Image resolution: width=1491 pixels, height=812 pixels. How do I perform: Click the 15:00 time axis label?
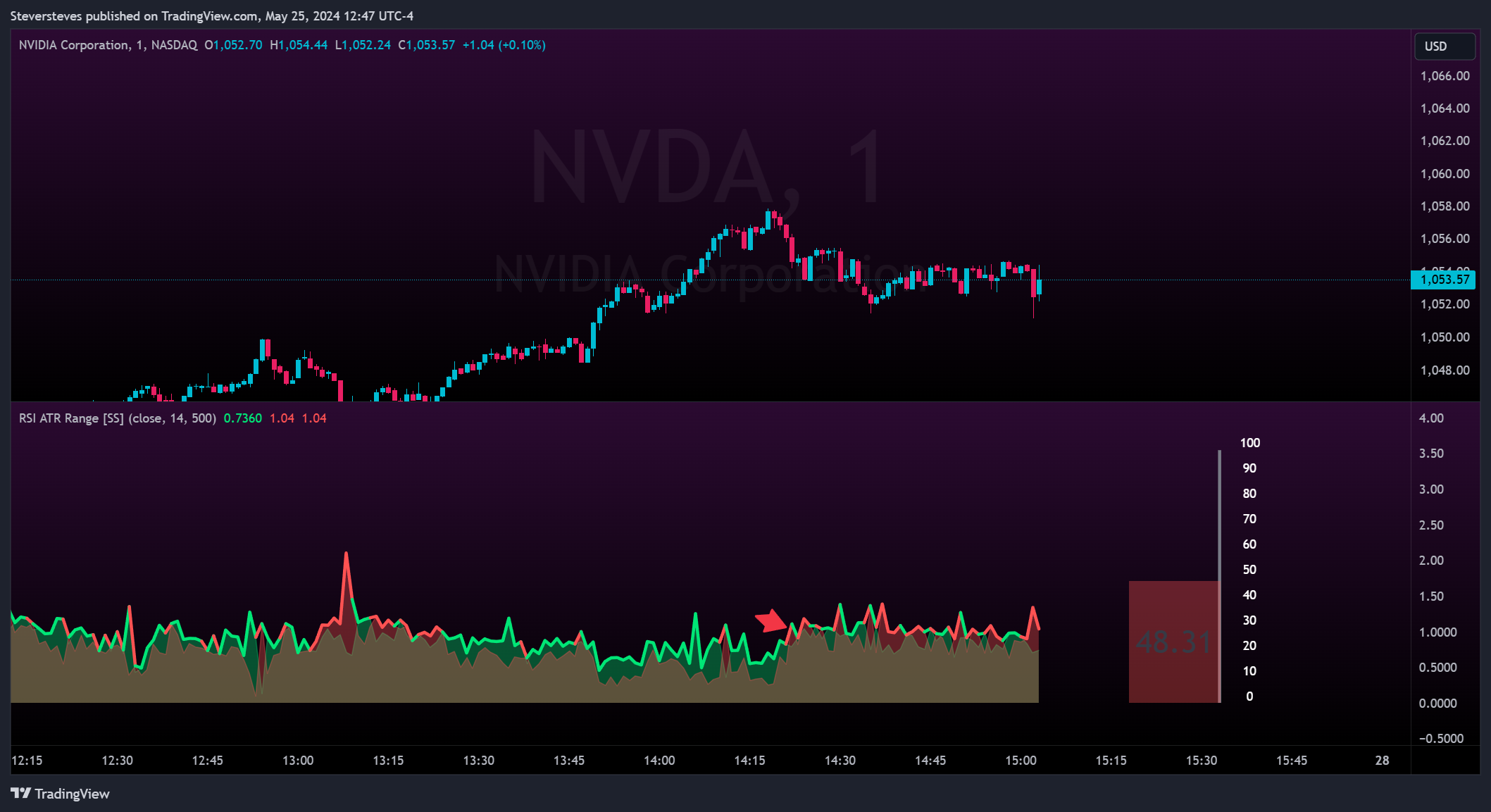click(1021, 761)
